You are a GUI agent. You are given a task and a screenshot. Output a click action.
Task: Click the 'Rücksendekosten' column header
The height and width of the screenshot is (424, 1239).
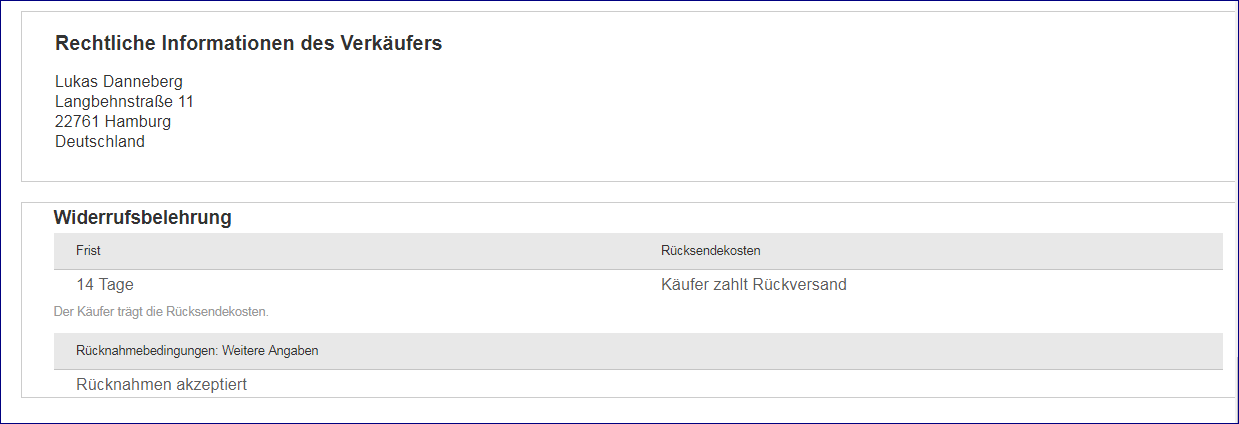pos(710,251)
